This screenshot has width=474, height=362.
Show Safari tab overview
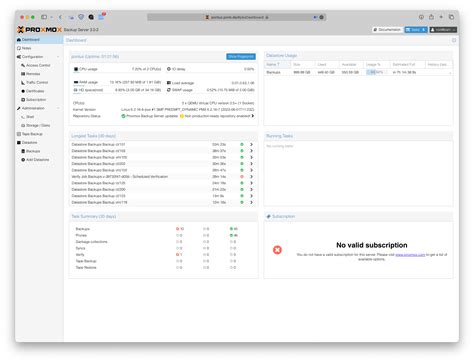click(451, 17)
